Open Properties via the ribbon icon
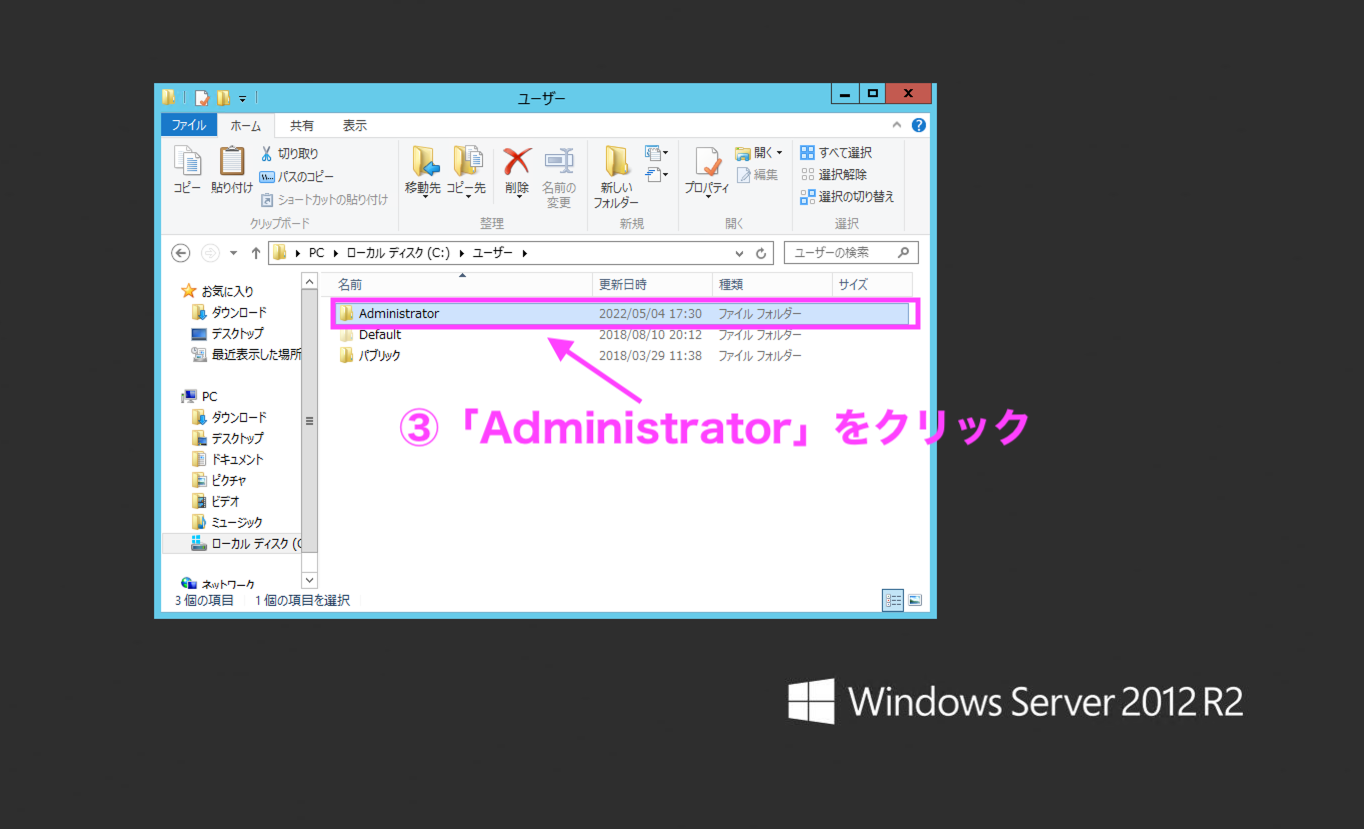Image resolution: width=1364 pixels, height=829 pixels. tap(707, 163)
